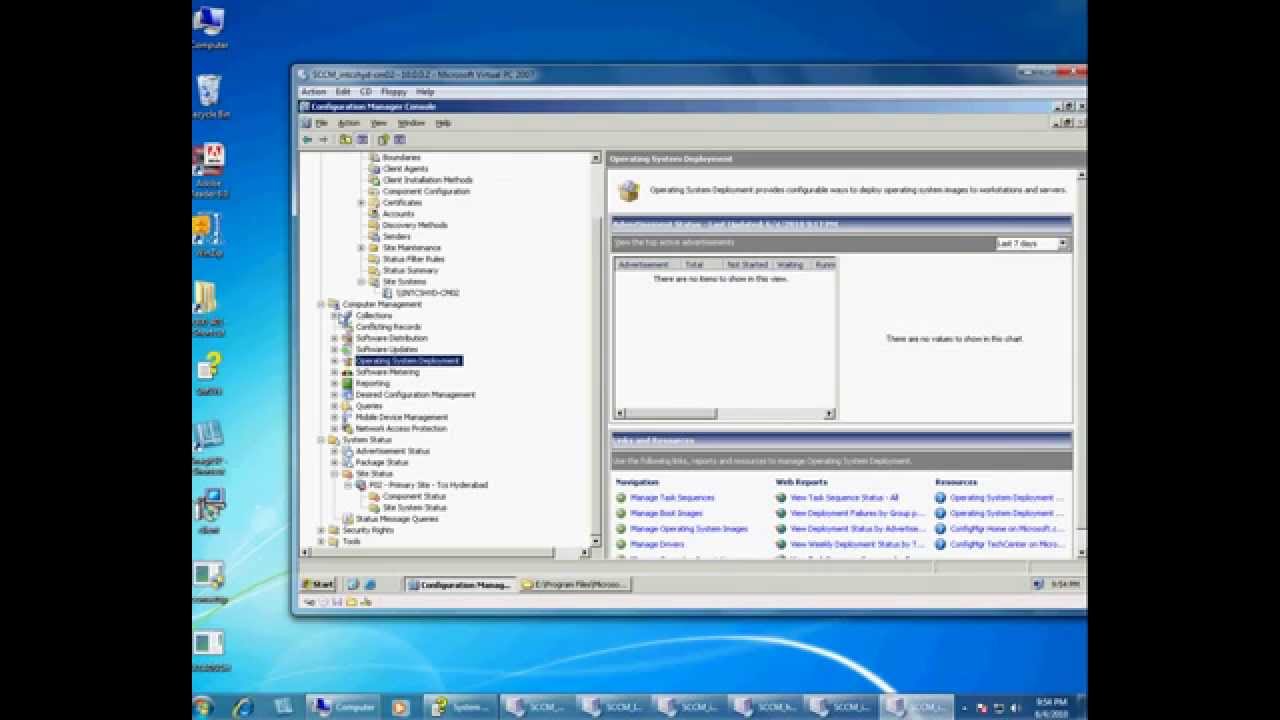The width and height of the screenshot is (1280, 720).
Task: Click the Client Agents node icon
Action: coord(375,169)
